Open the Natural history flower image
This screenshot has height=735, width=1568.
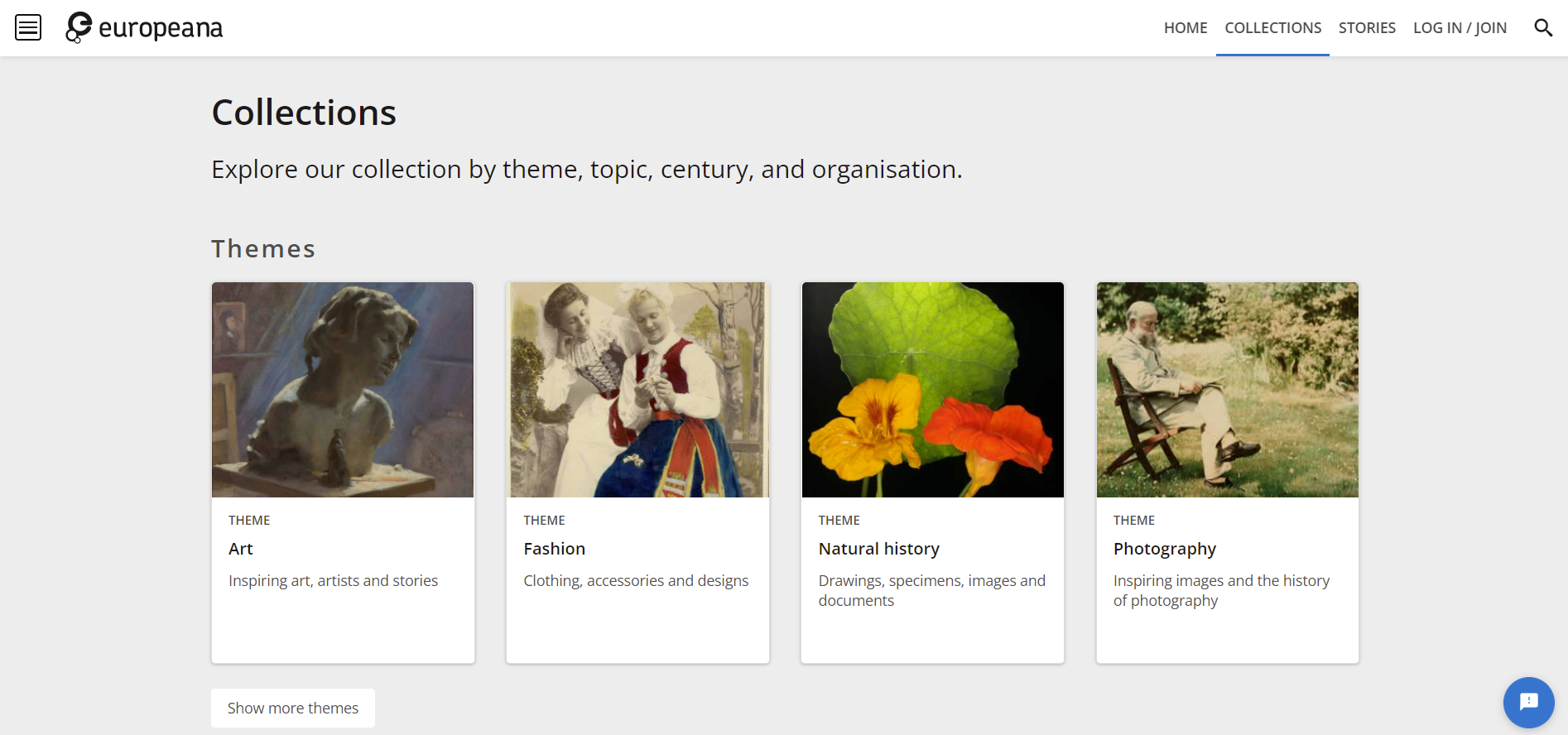(x=932, y=390)
